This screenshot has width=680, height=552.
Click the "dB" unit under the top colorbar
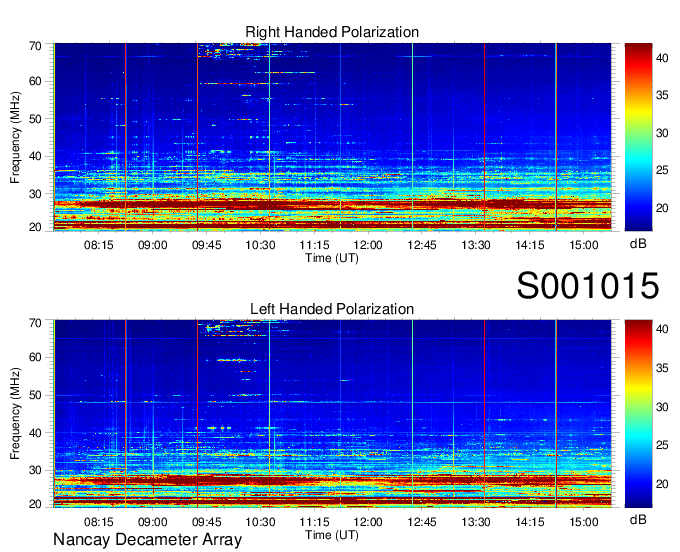click(x=638, y=244)
